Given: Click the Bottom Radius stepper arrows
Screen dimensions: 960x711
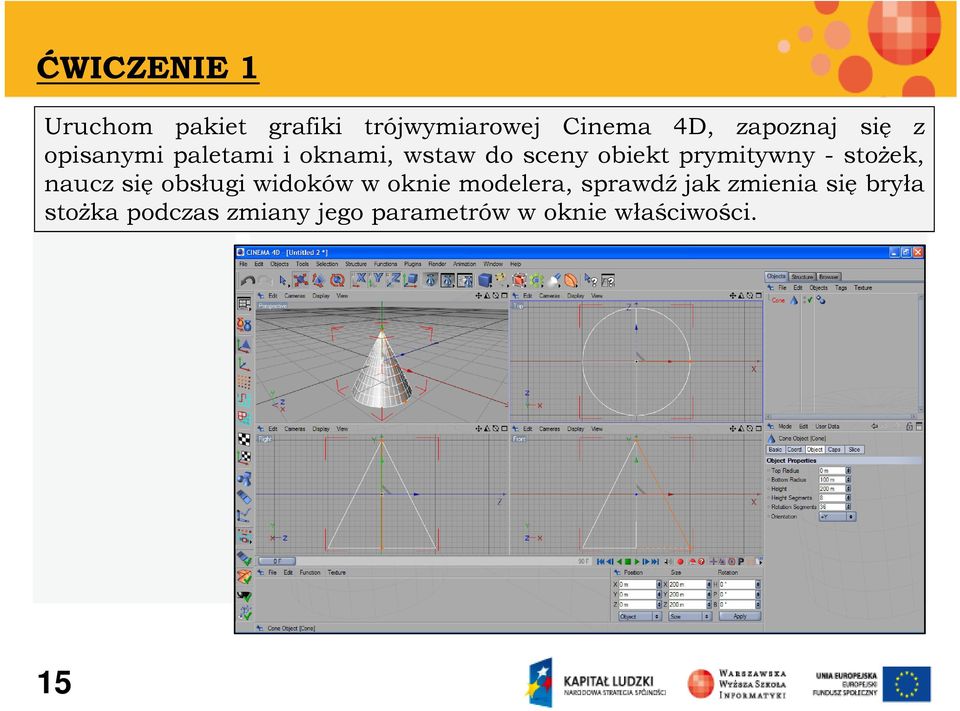Looking at the screenshot, I should [849, 480].
